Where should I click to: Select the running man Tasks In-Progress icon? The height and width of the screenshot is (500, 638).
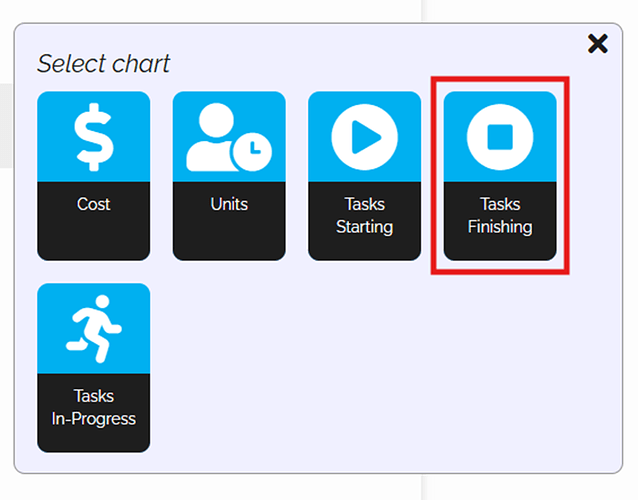coord(93,328)
